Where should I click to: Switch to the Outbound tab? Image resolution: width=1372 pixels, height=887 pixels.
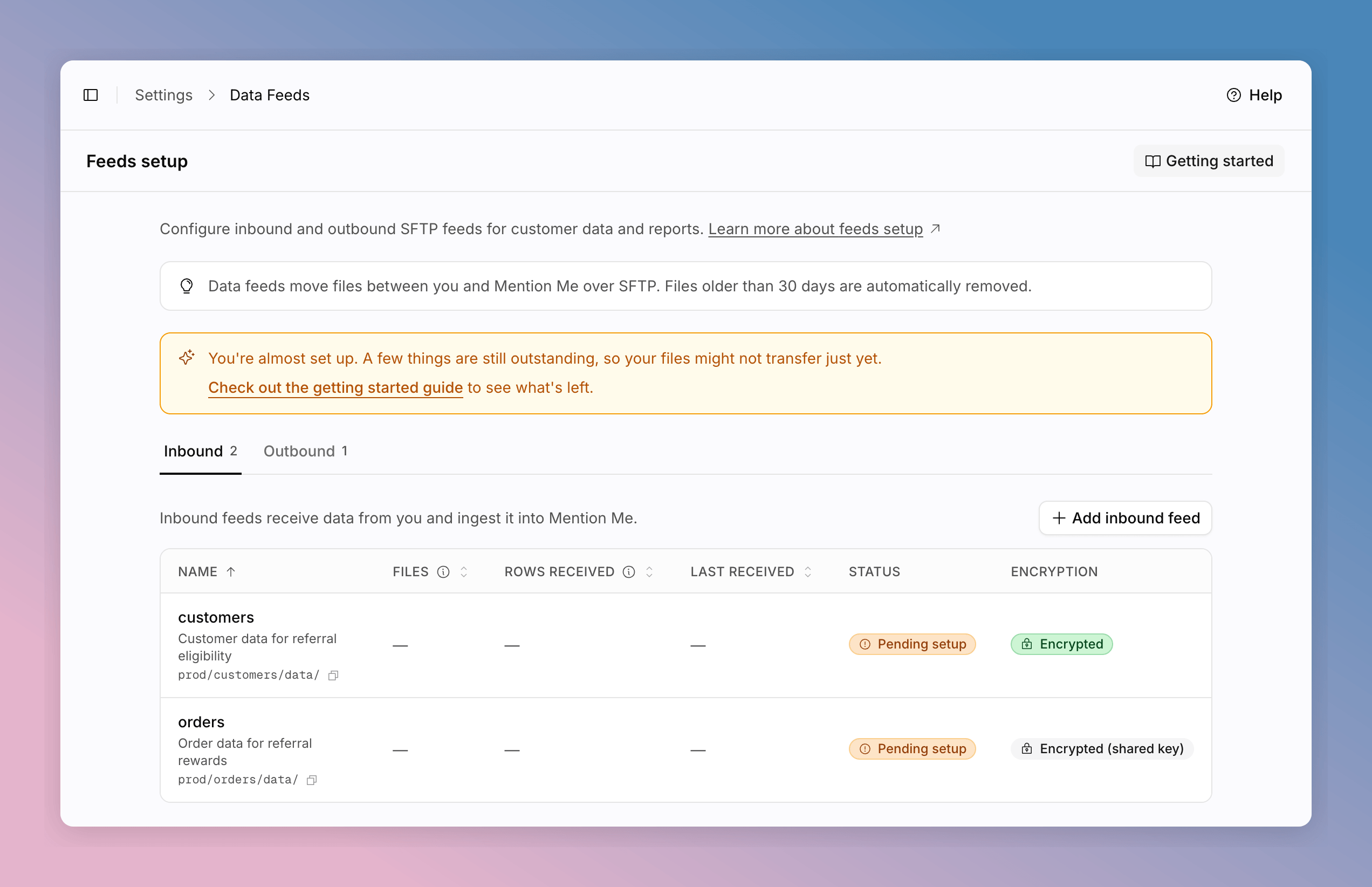point(305,451)
